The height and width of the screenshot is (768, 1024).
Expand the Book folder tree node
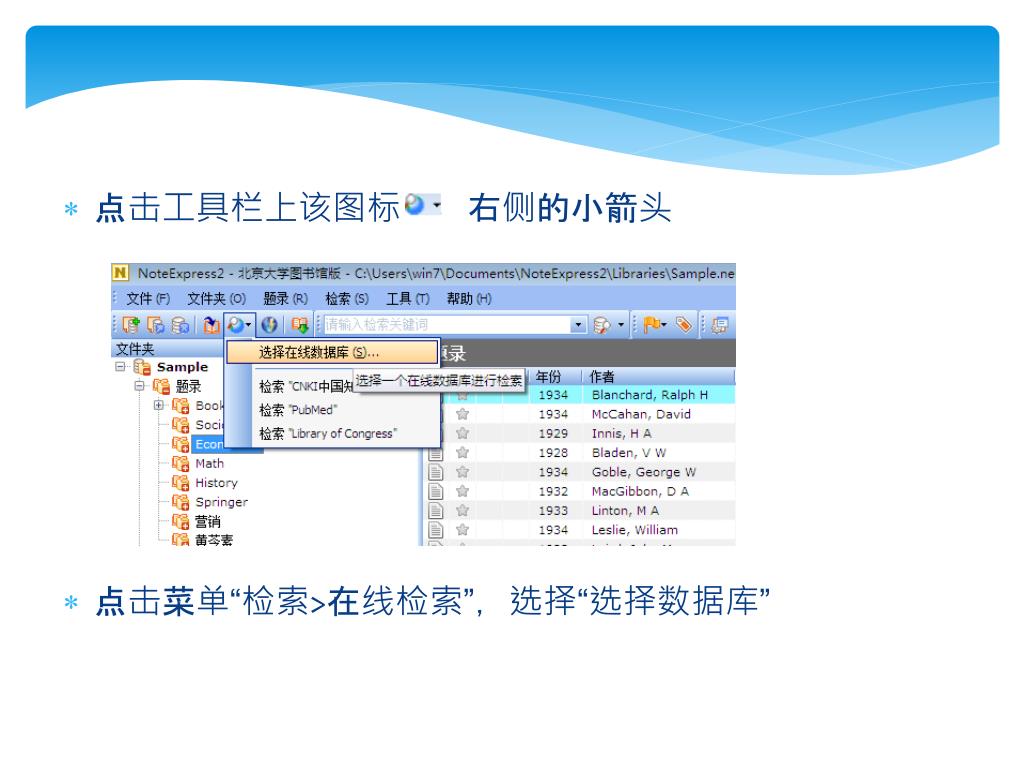(x=159, y=405)
